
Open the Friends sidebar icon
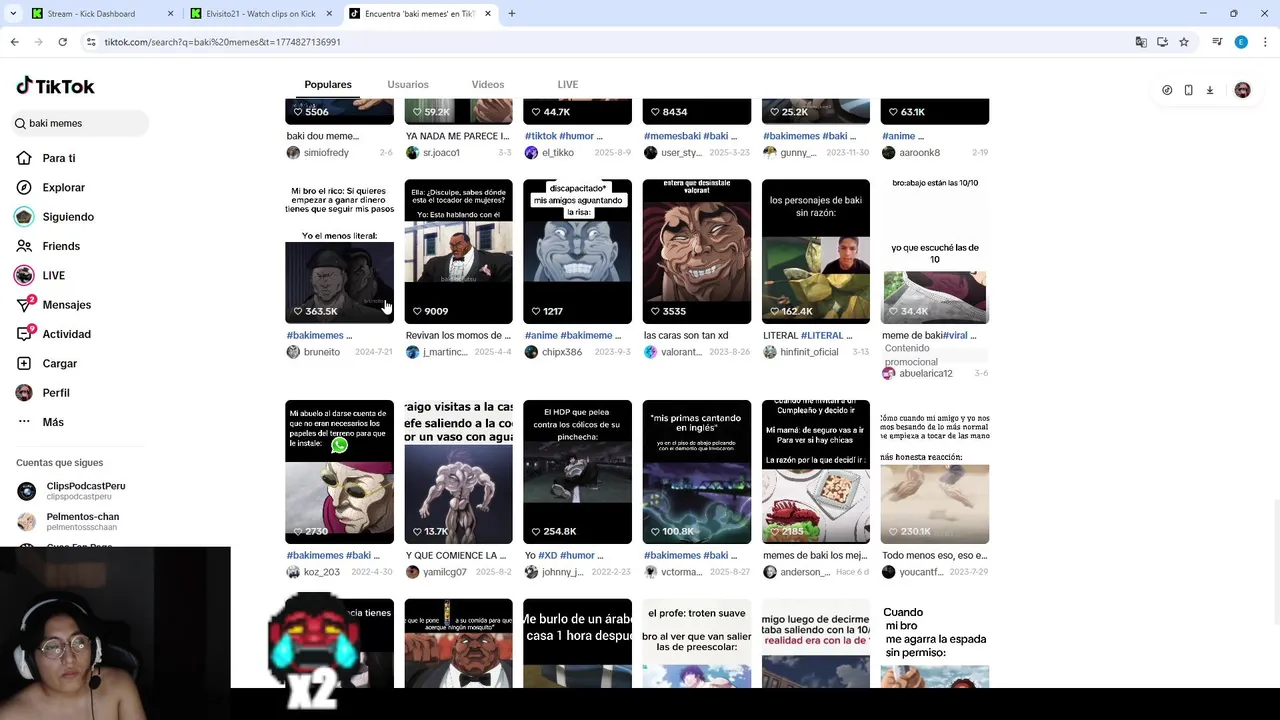coord(24,246)
